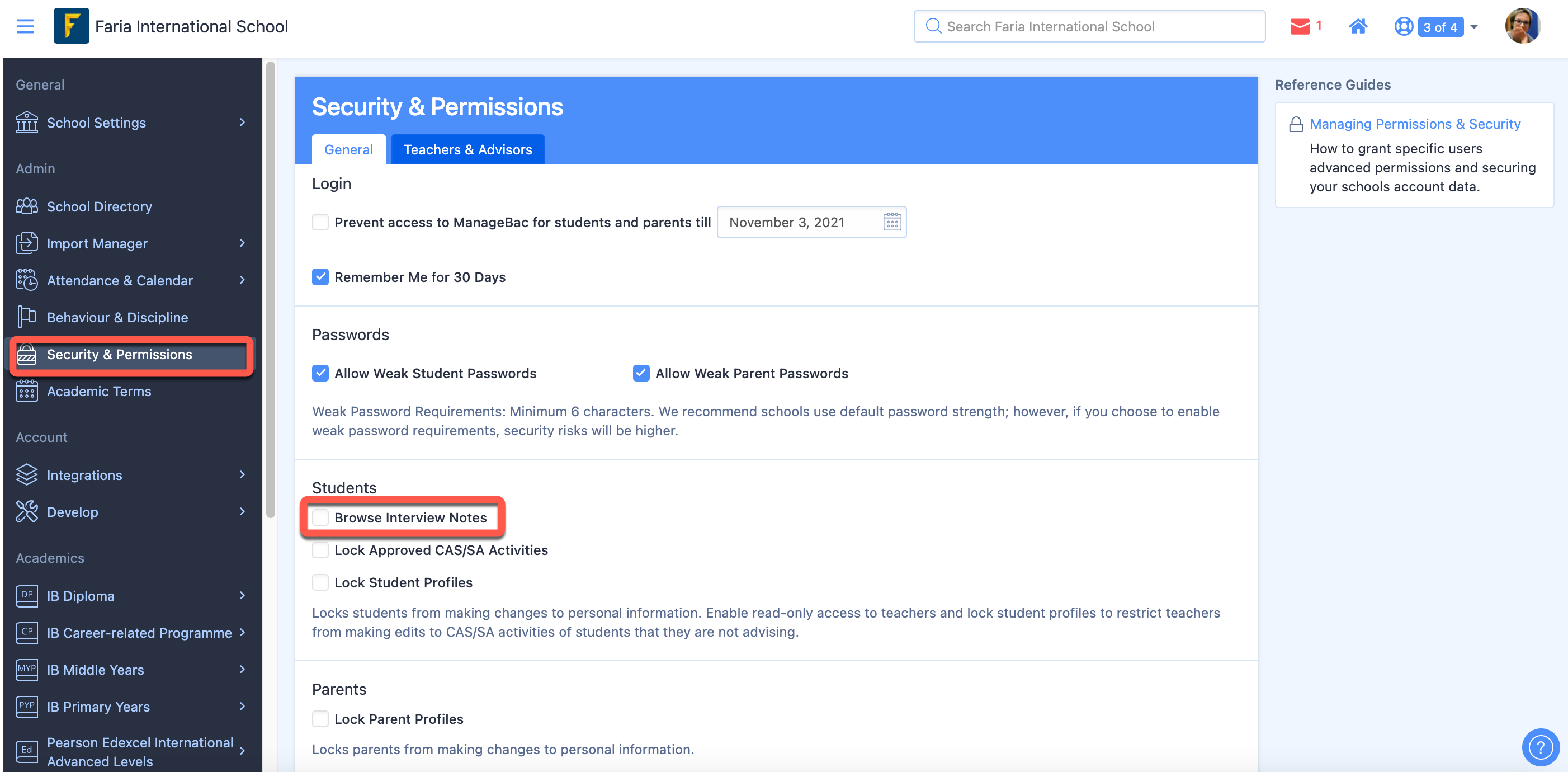Switch to Teachers & Advisors tab
The height and width of the screenshot is (772, 1568).
tap(467, 149)
